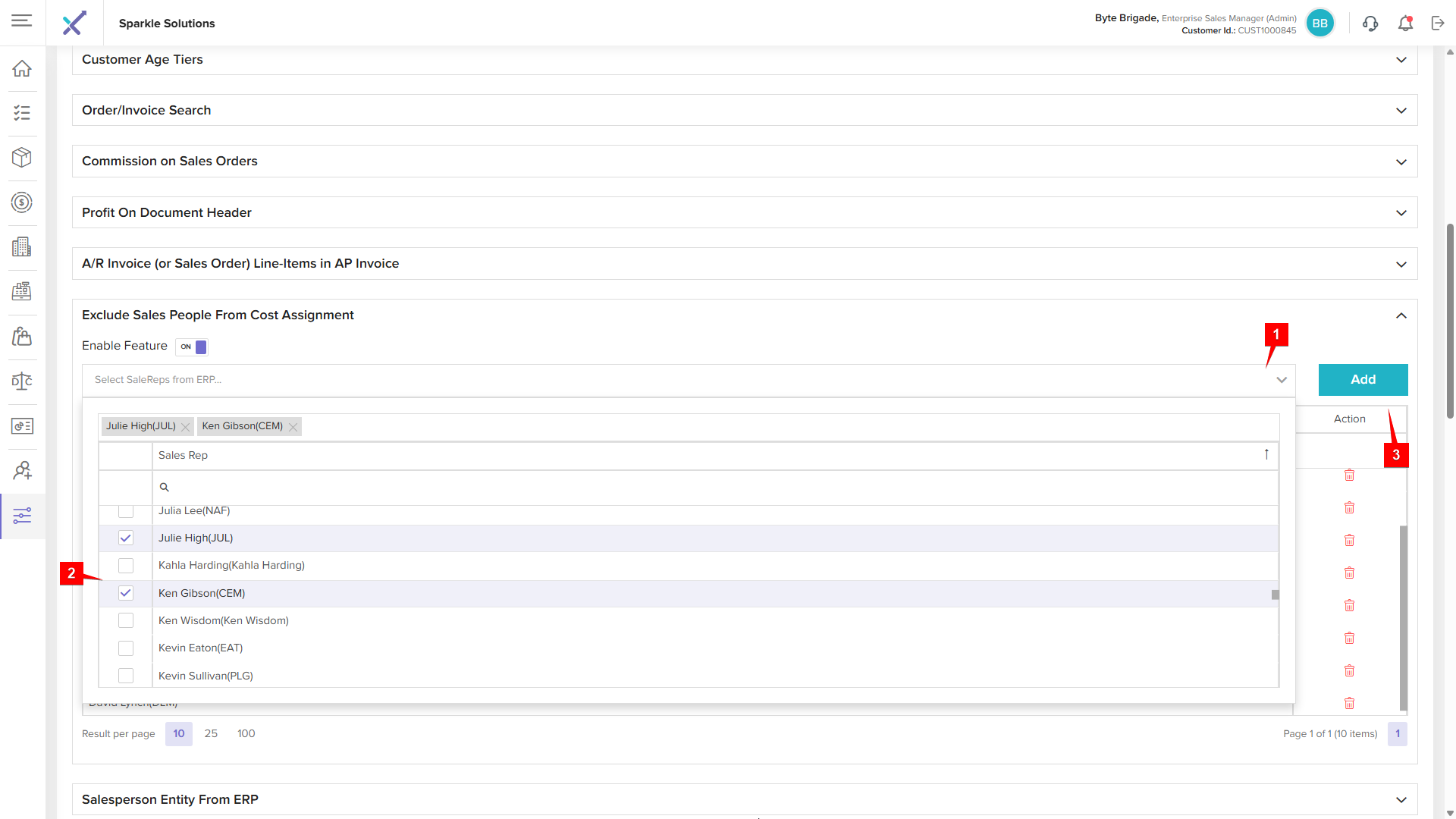
Task: Expand the Commission on Sales Orders section
Action: [1401, 162]
